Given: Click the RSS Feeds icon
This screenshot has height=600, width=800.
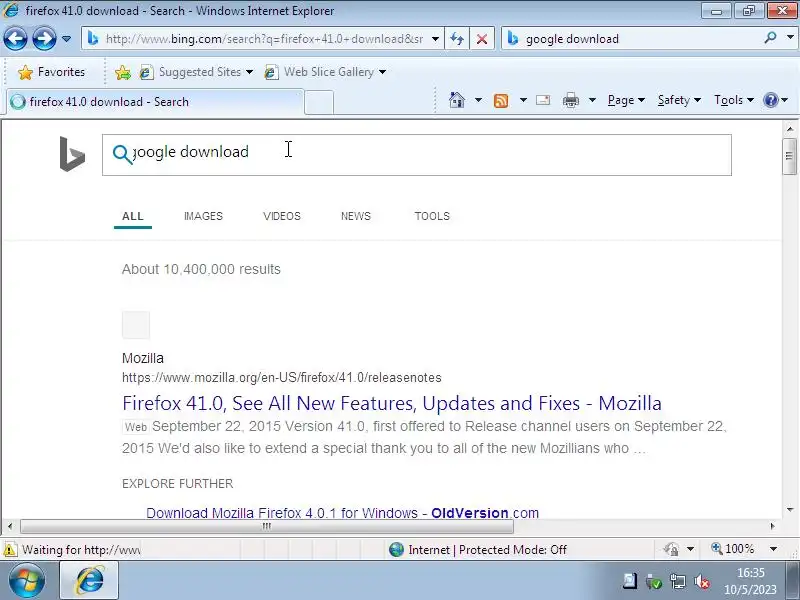Looking at the screenshot, I should click(501, 101).
